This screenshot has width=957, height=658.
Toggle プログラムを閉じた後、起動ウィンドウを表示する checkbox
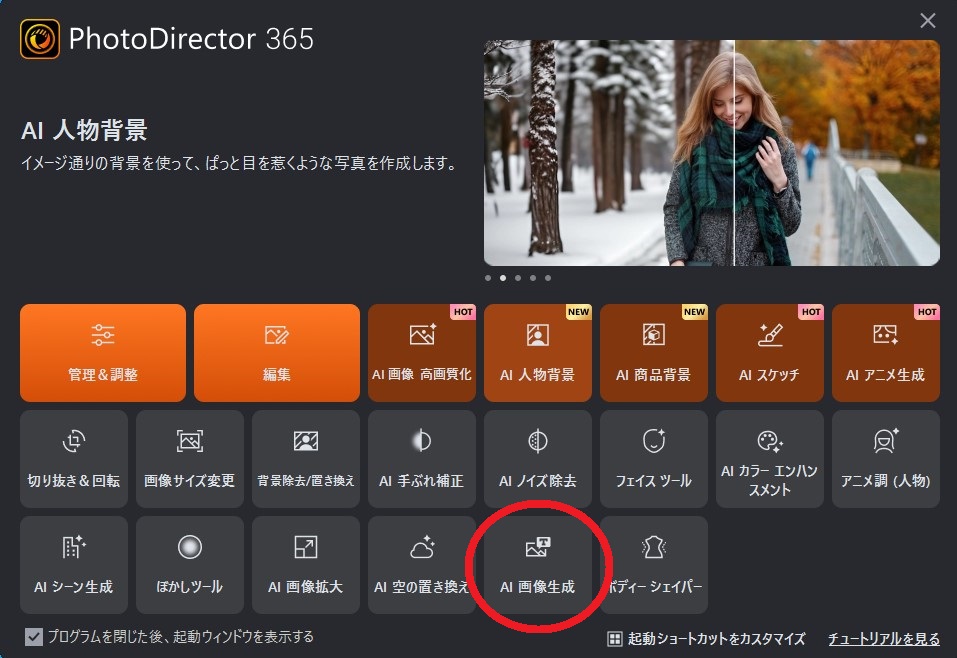coord(34,637)
